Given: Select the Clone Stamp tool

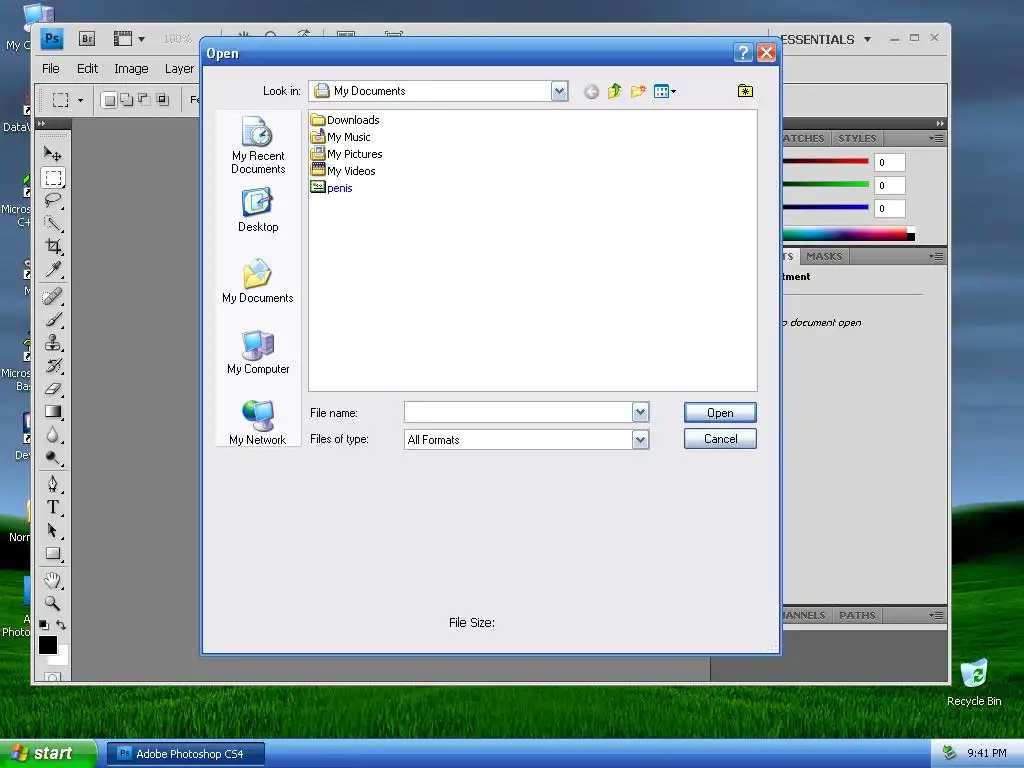Looking at the screenshot, I should (x=52, y=342).
